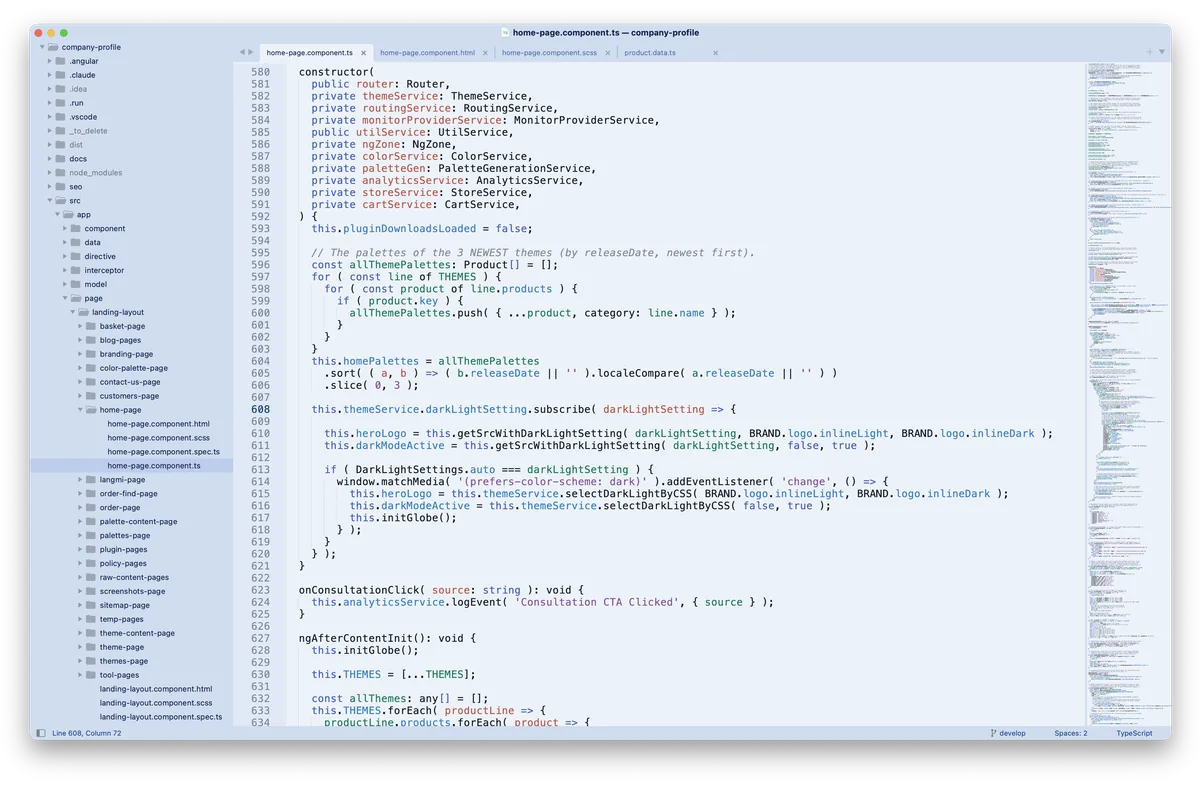1200x787 pixels.
Task: Go to the next tab with the right arrow
Action: click(251, 52)
